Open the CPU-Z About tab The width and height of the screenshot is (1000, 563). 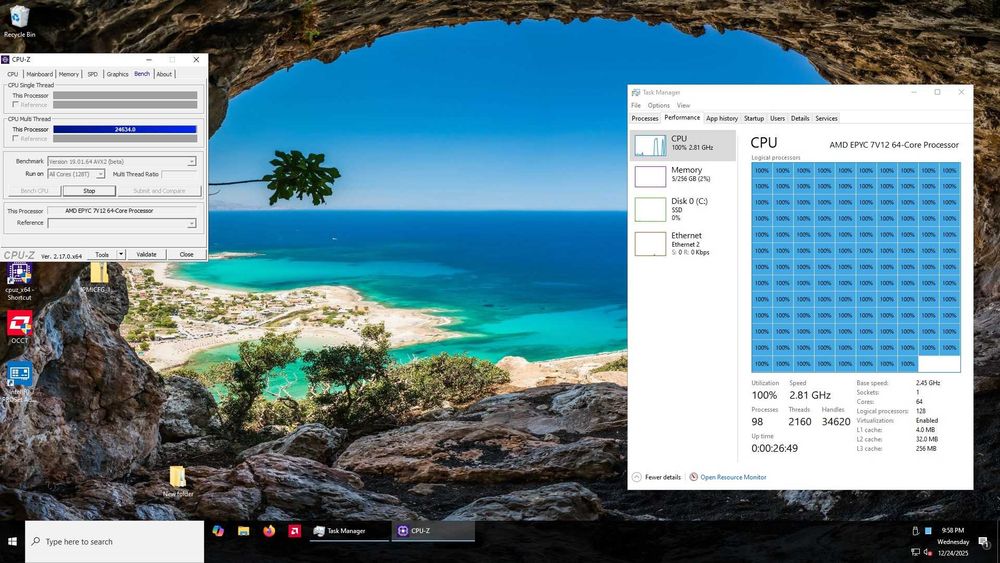click(x=164, y=74)
